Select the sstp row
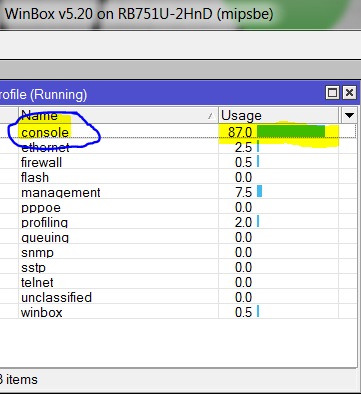The image size is (361, 394). (178, 267)
